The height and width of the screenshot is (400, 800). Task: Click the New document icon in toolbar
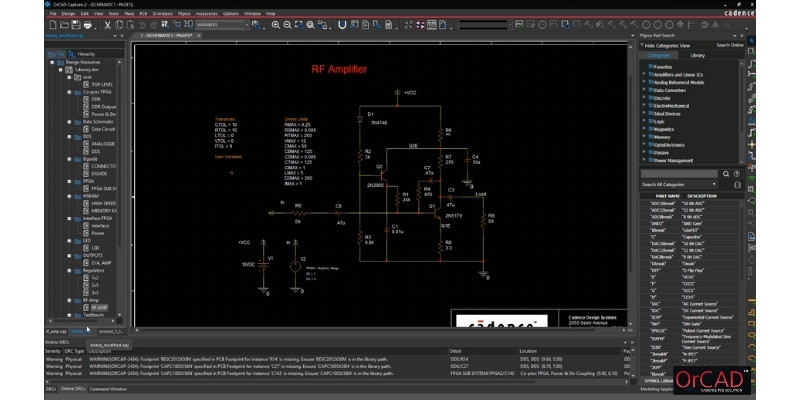tap(52, 23)
